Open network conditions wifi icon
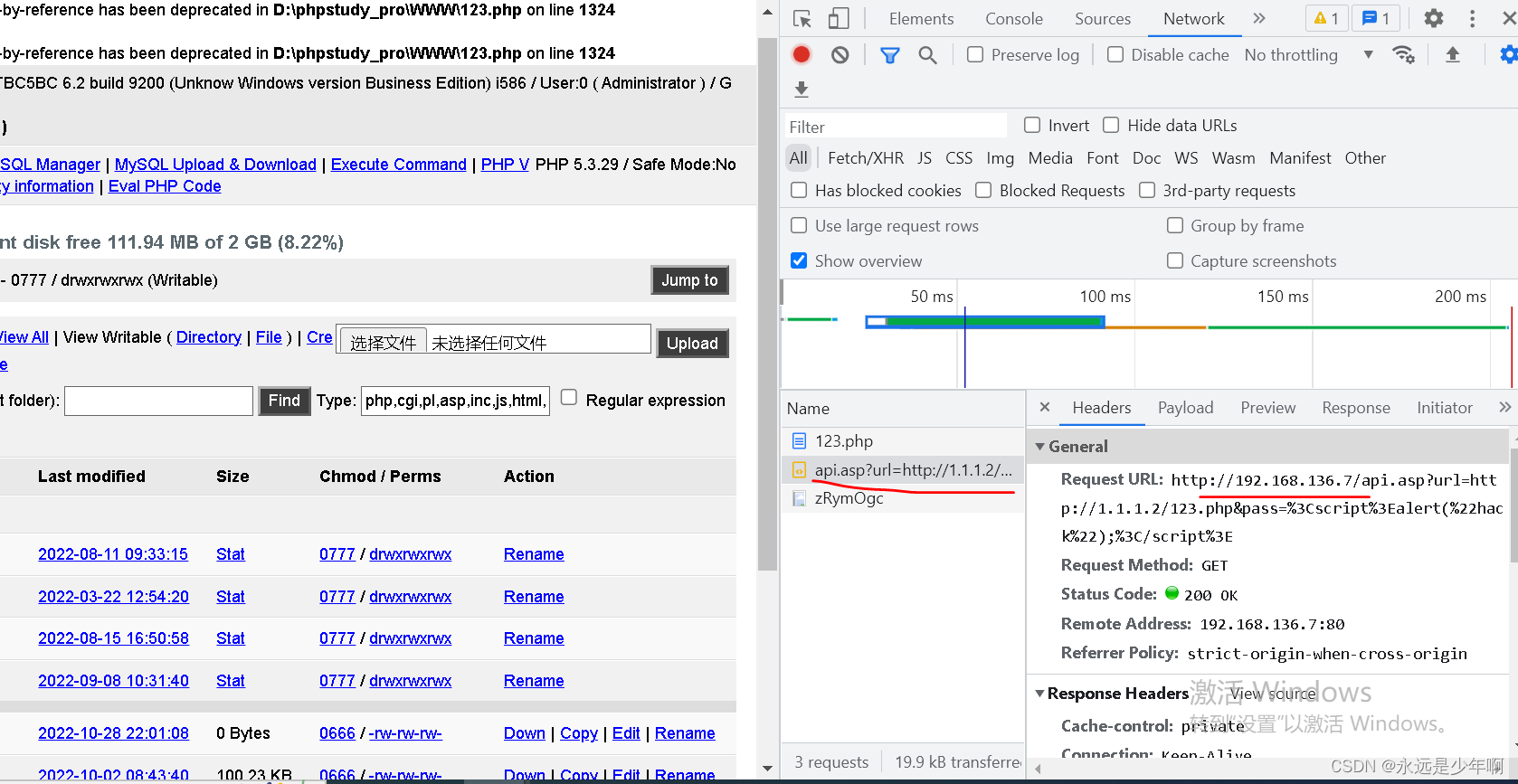 (1404, 55)
